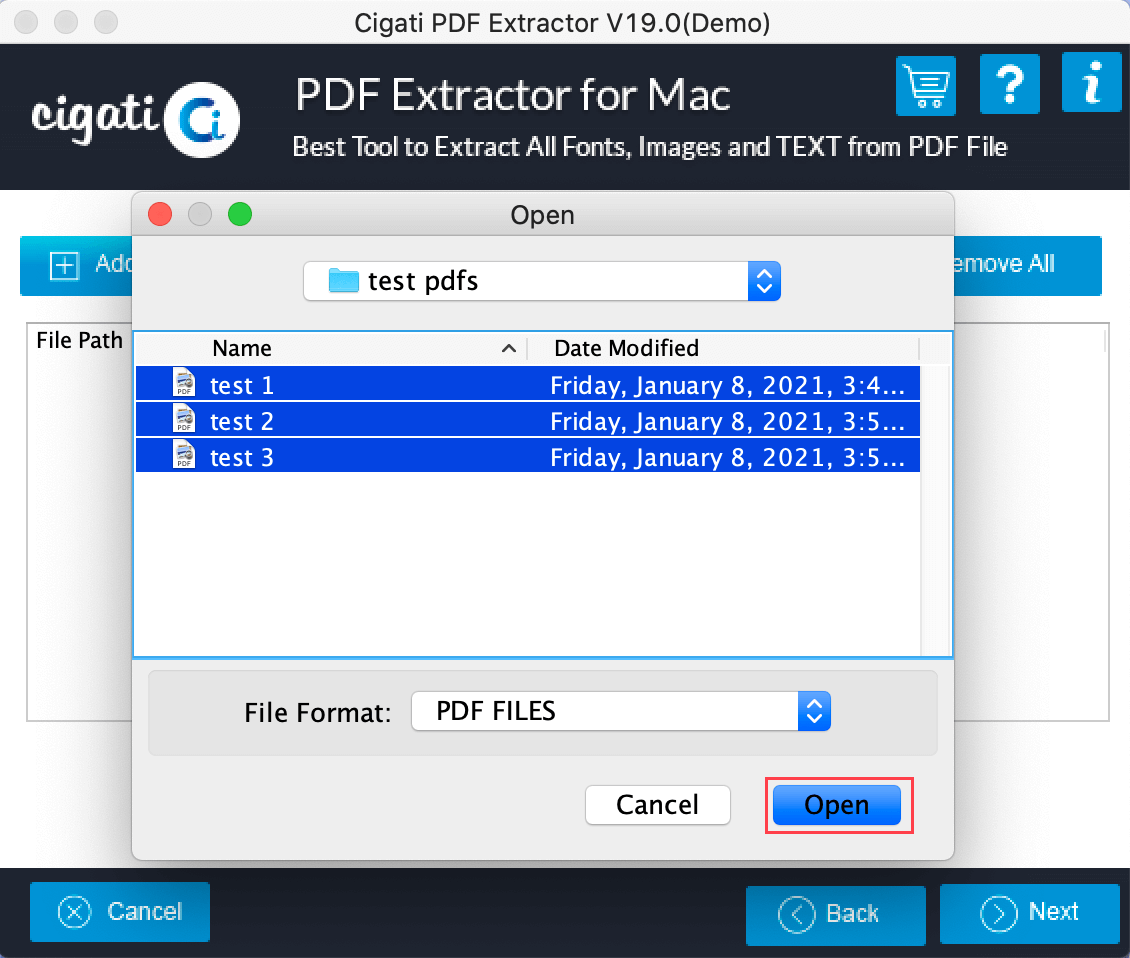Click the folder icon in test pdfs dropdown

[x=343, y=280]
